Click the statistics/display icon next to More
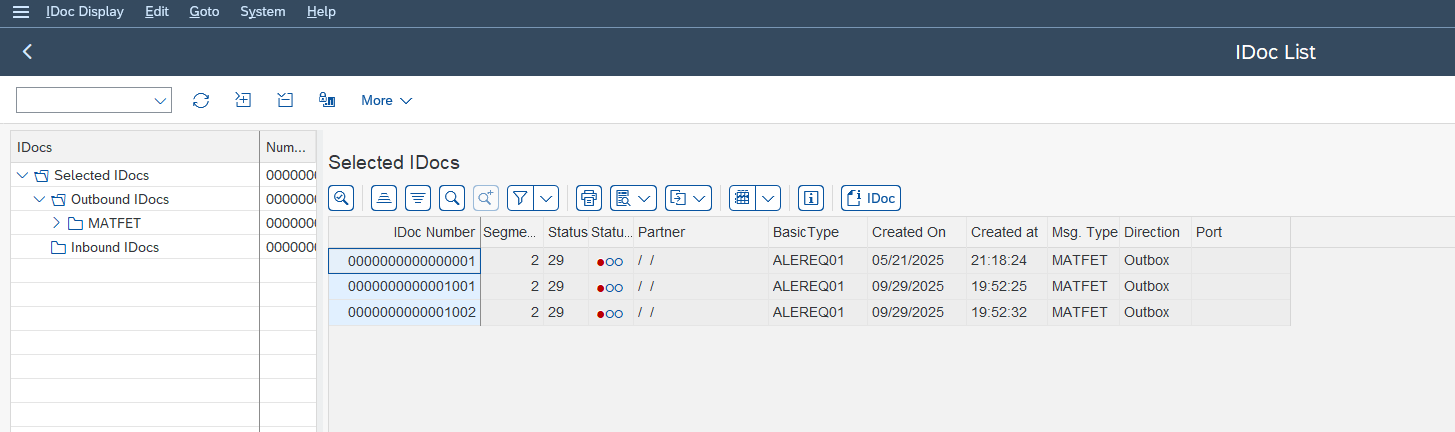The height and width of the screenshot is (432, 1455). (326, 100)
